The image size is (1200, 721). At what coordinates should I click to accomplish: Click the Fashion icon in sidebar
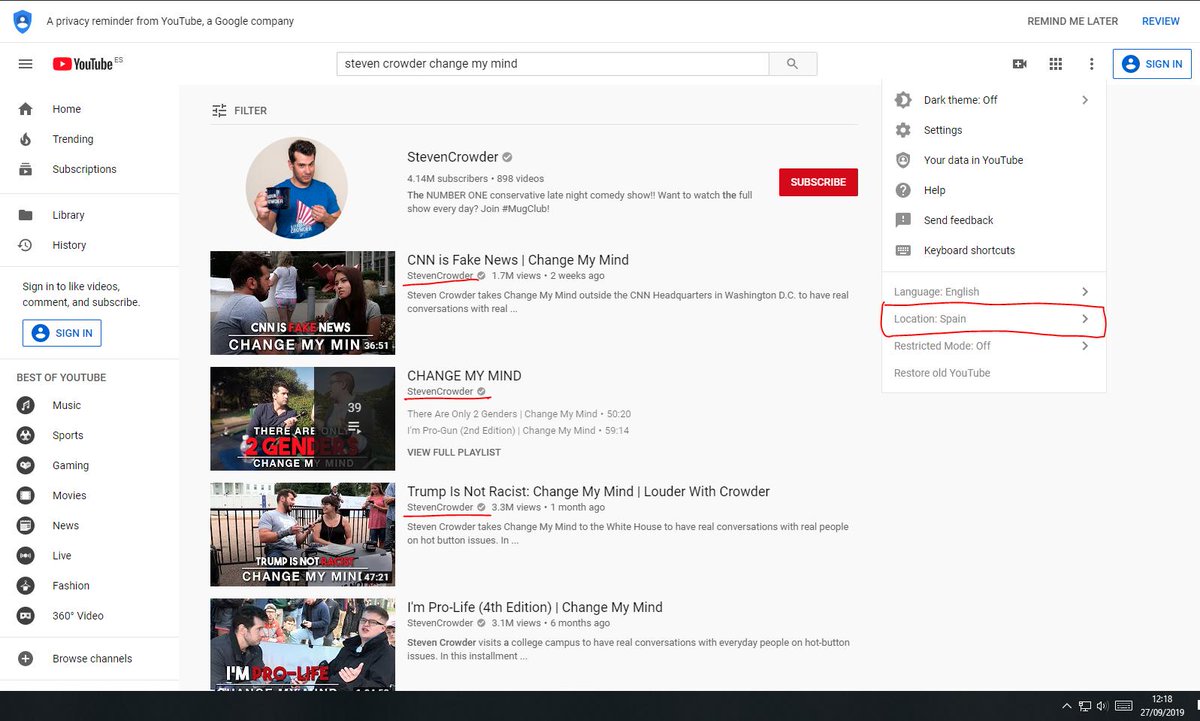click(x=26, y=585)
